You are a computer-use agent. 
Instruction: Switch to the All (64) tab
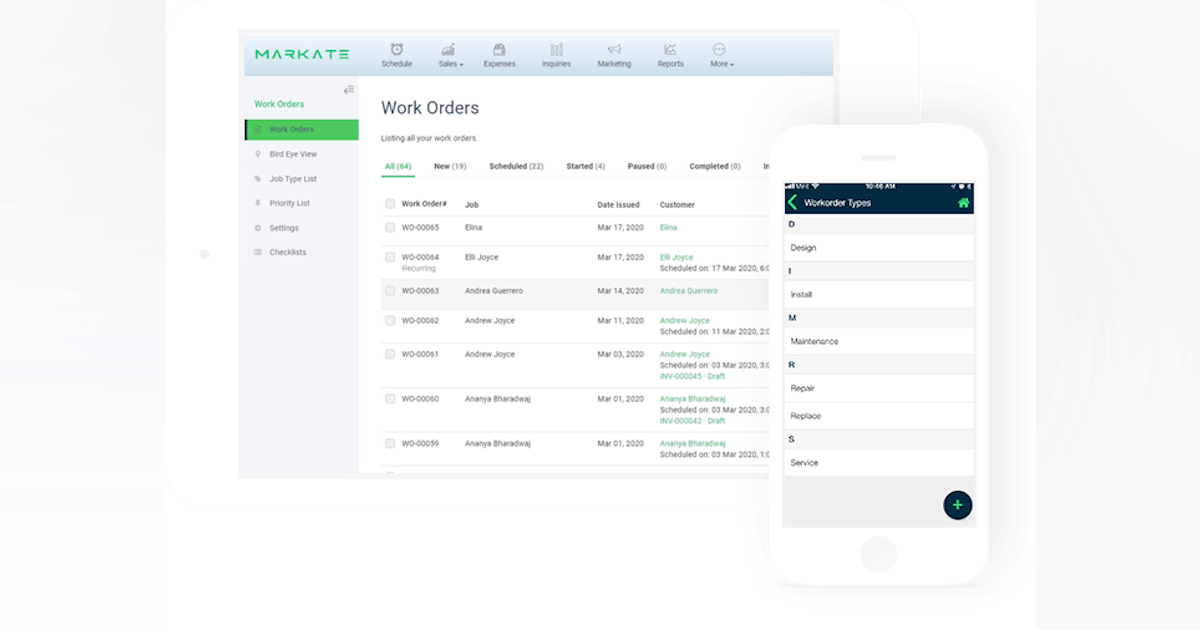pyautogui.click(x=398, y=166)
